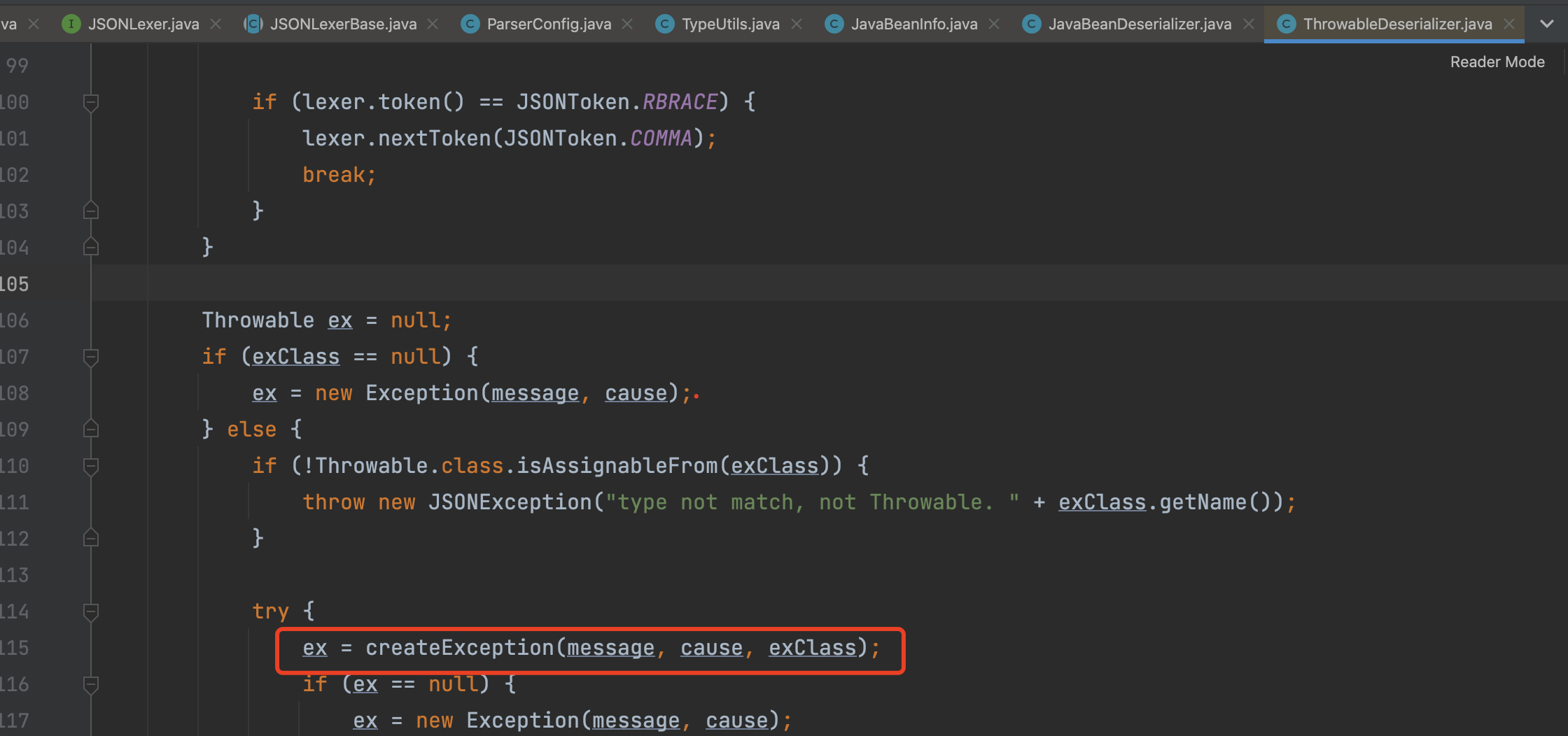
Task: Click the class icon on JSONLexerBase.java tab
Action: coord(252,23)
